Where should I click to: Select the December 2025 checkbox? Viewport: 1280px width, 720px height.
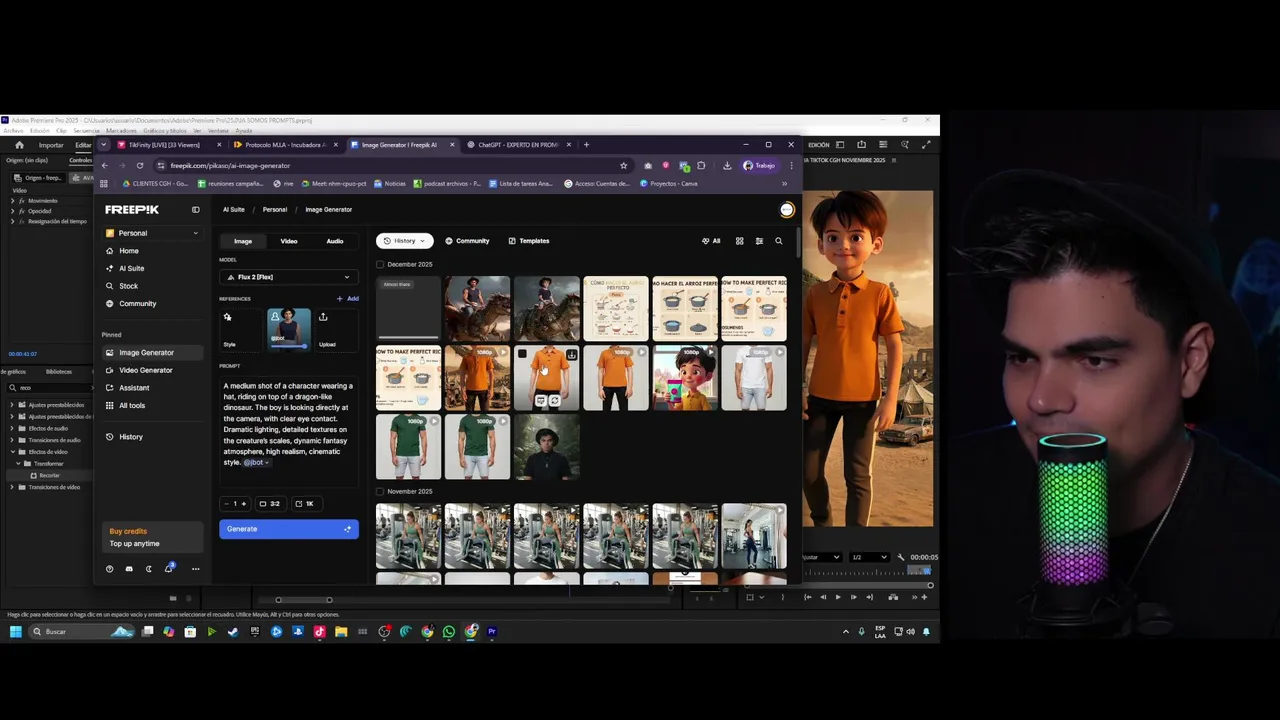pos(380,265)
